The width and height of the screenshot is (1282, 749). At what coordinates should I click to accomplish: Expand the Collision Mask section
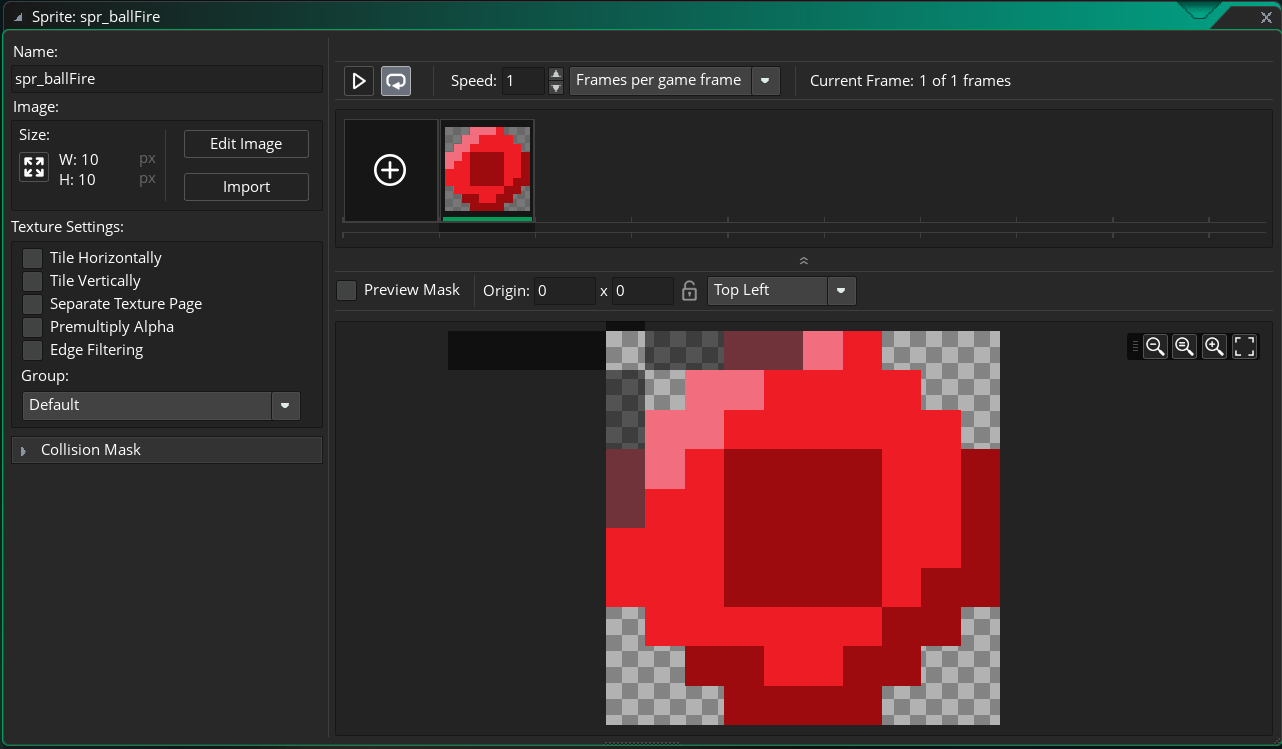point(167,450)
